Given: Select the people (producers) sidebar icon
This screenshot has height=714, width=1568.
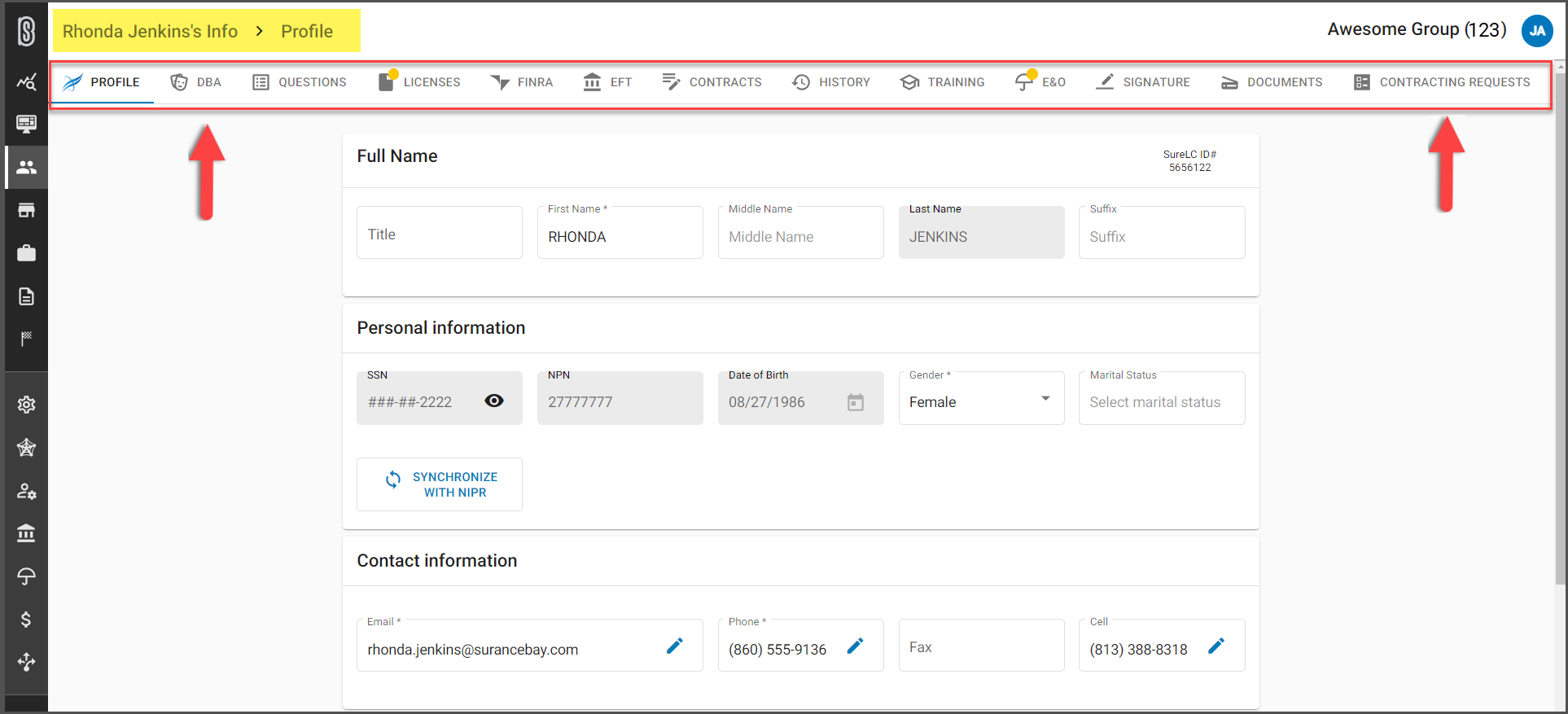Looking at the screenshot, I should tap(26, 167).
